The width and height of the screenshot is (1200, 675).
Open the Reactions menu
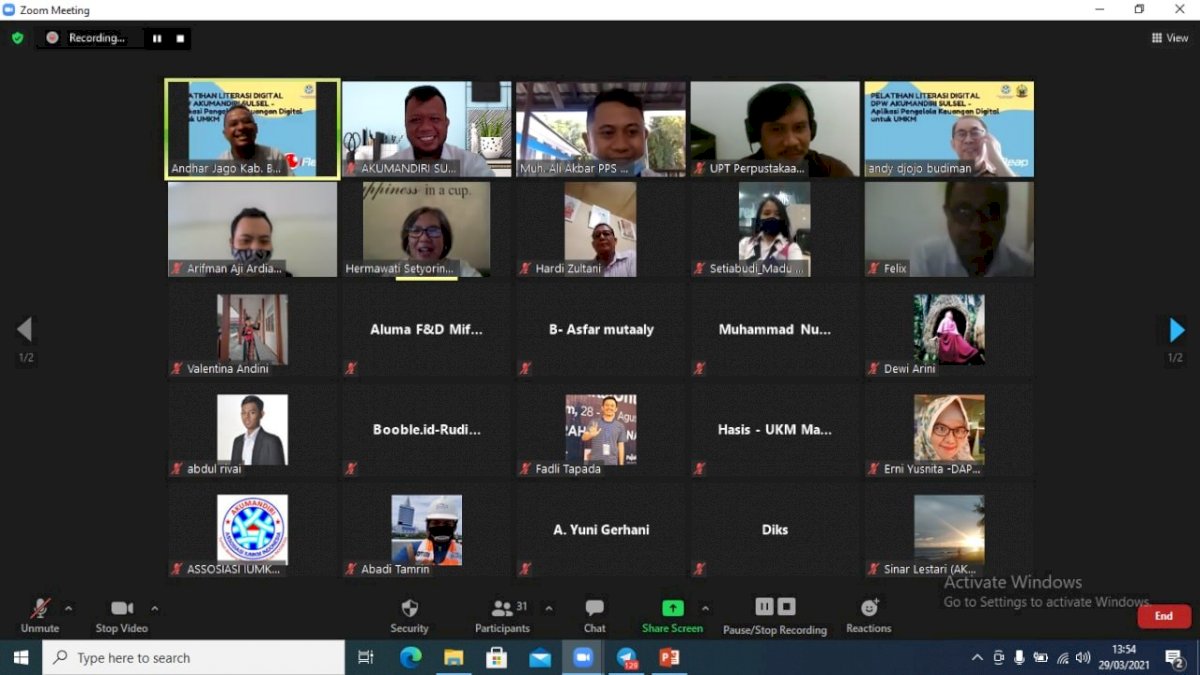click(x=866, y=615)
